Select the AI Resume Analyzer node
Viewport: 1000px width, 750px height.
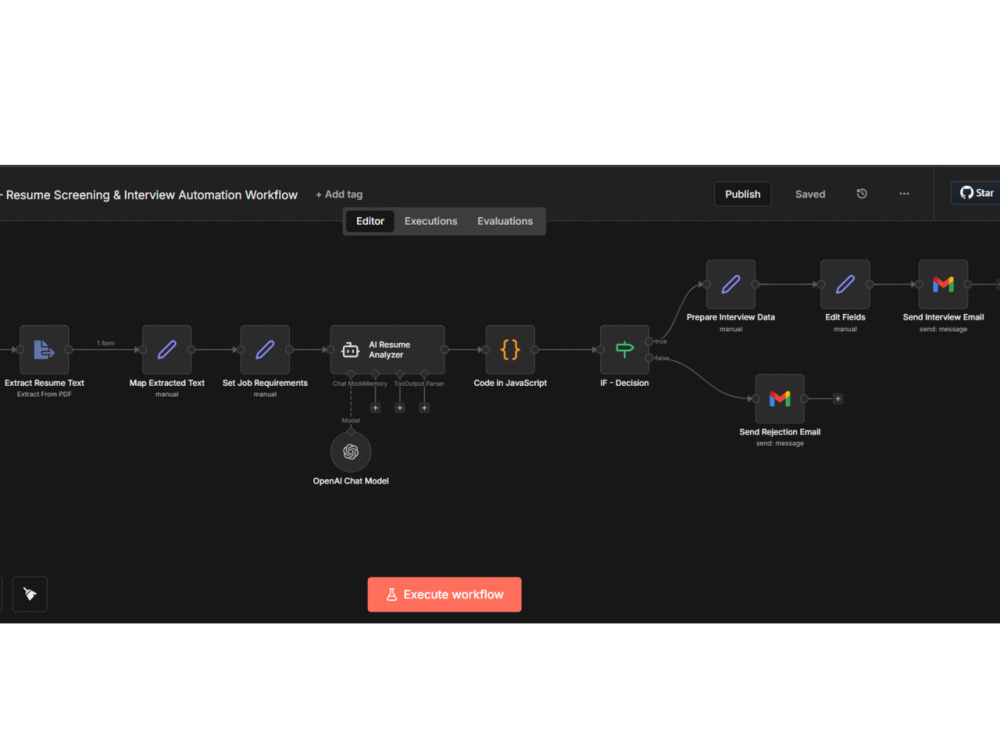click(x=387, y=349)
